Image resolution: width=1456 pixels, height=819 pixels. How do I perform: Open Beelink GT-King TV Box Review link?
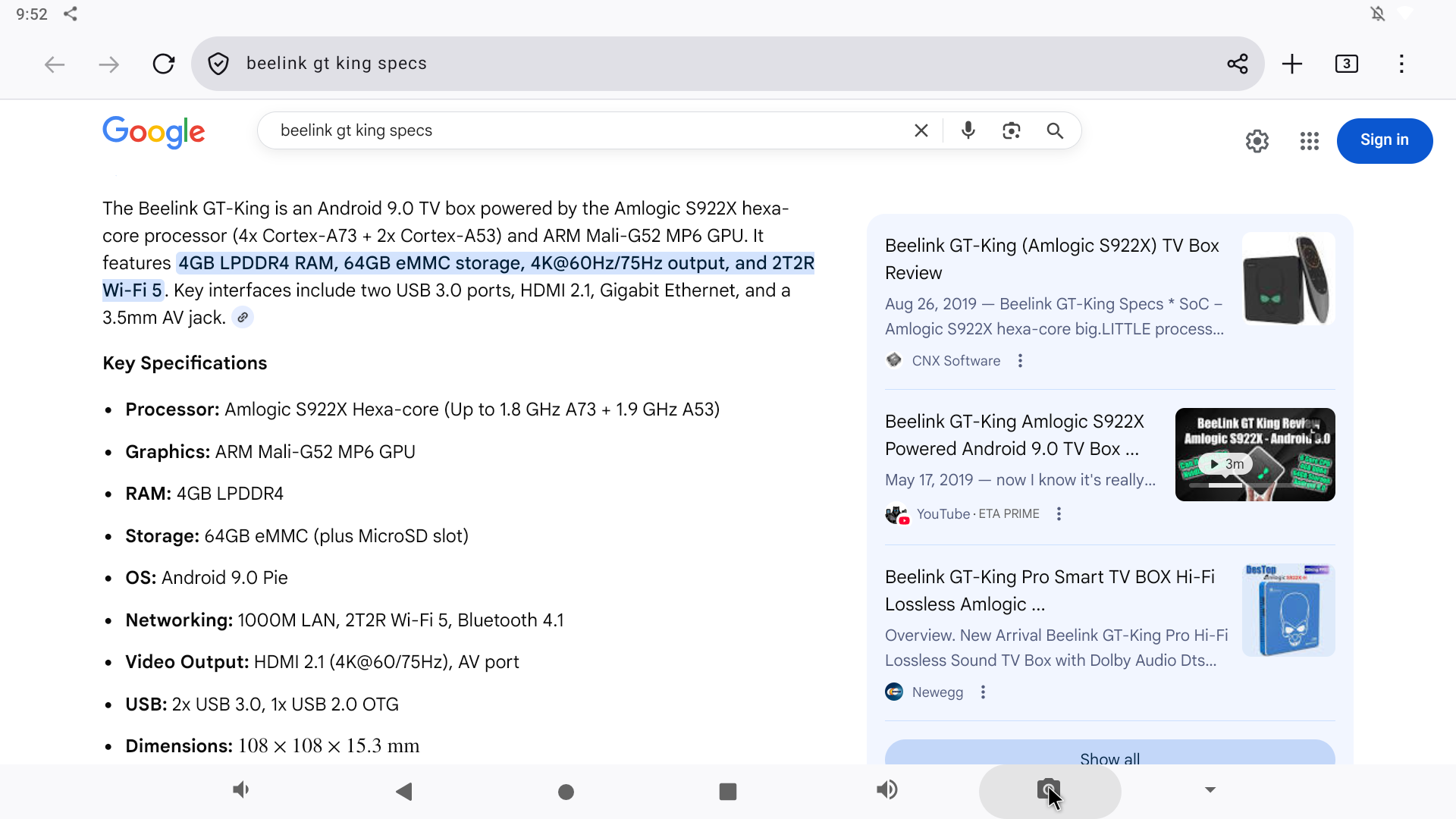tap(1051, 259)
